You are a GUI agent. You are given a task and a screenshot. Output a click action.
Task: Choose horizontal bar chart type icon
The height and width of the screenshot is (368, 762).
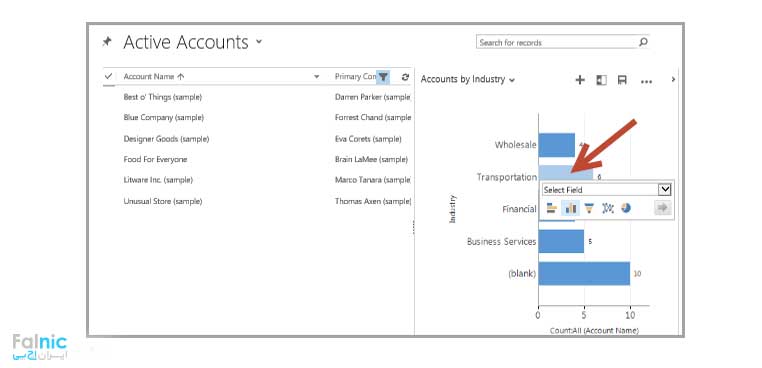click(x=552, y=208)
